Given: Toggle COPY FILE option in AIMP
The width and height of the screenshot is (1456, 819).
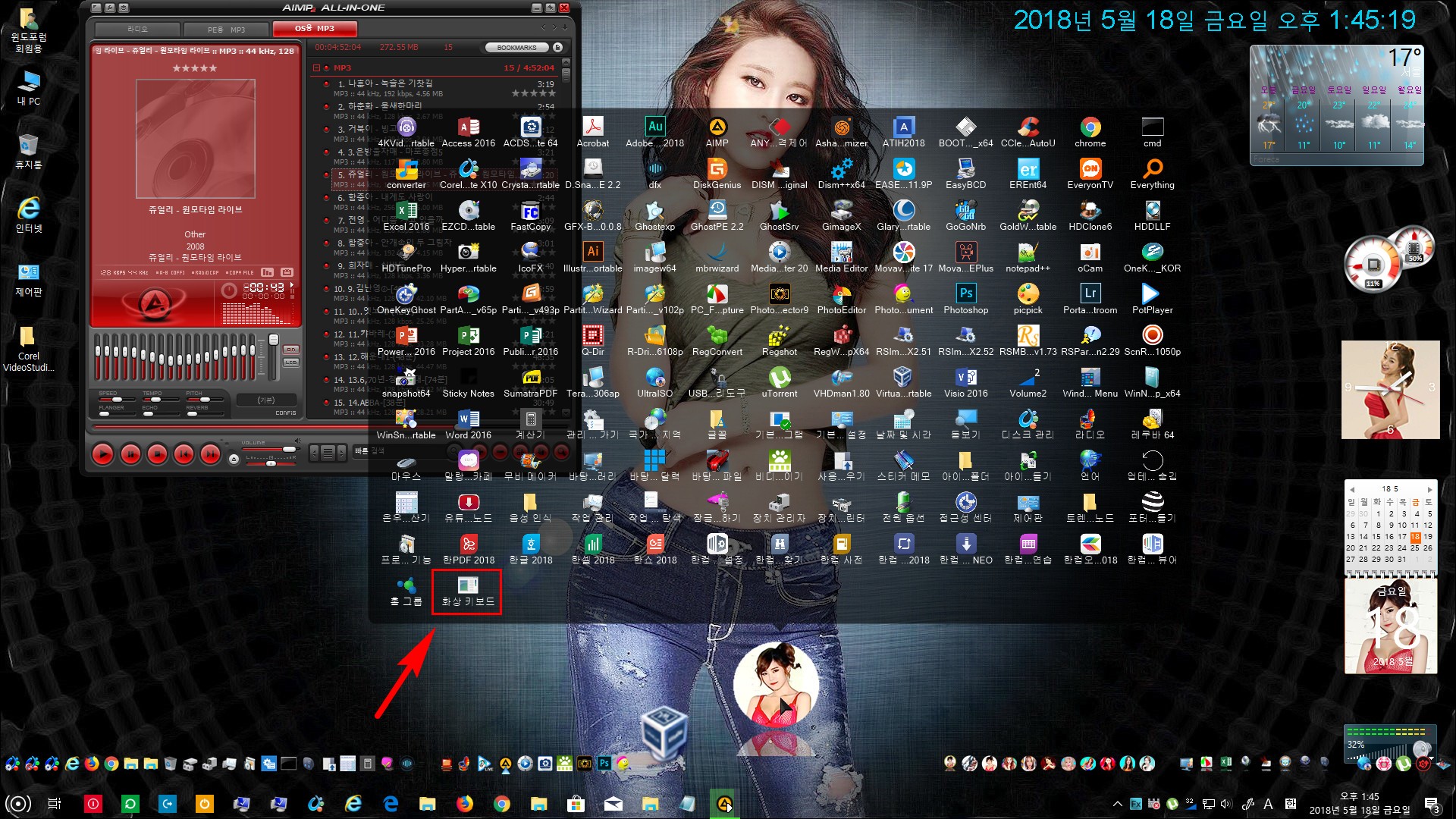Looking at the screenshot, I should [x=241, y=272].
